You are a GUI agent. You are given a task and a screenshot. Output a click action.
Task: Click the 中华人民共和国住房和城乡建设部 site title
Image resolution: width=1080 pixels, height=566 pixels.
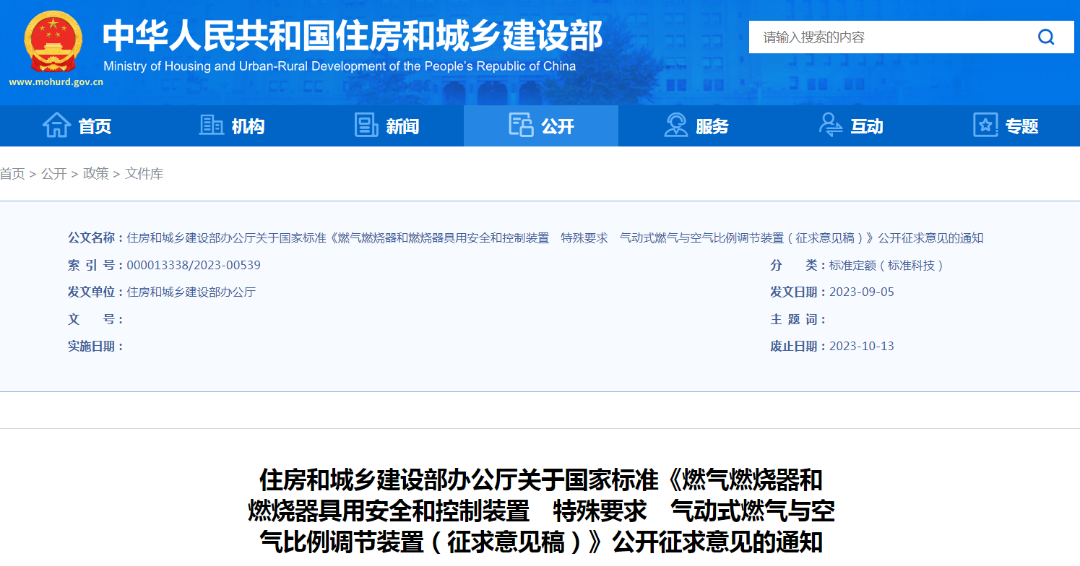[x=353, y=36]
